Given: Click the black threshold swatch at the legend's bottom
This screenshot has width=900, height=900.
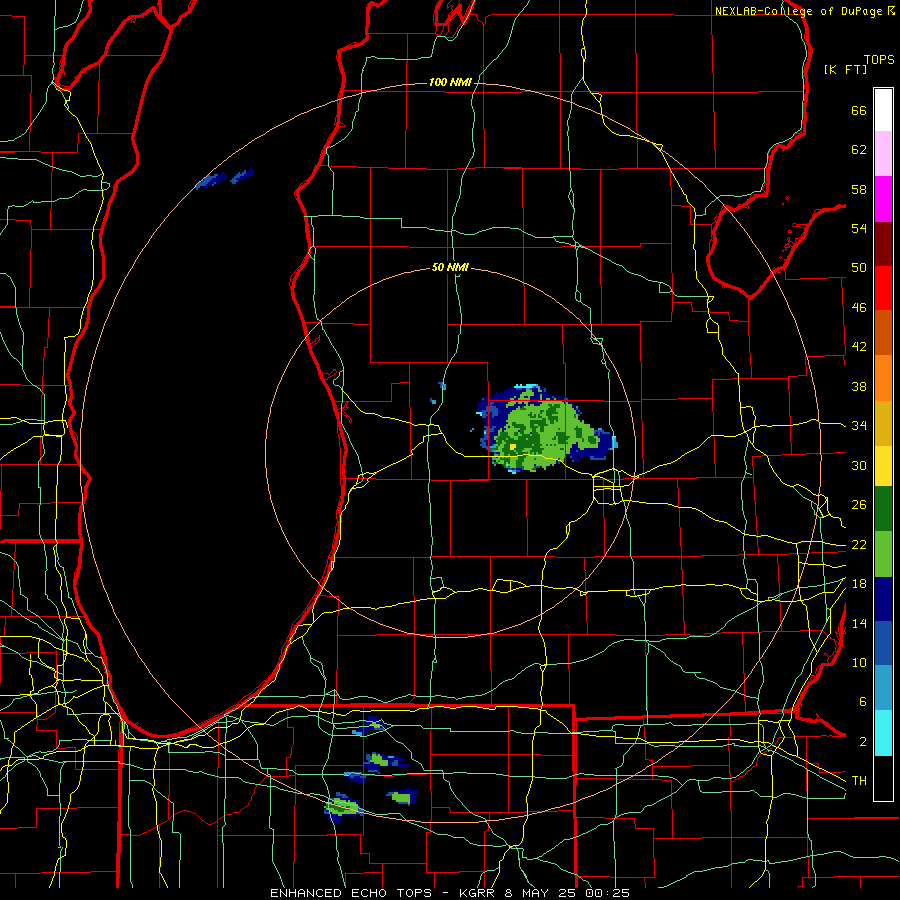Looking at the screenshot, I should (883, 778).
